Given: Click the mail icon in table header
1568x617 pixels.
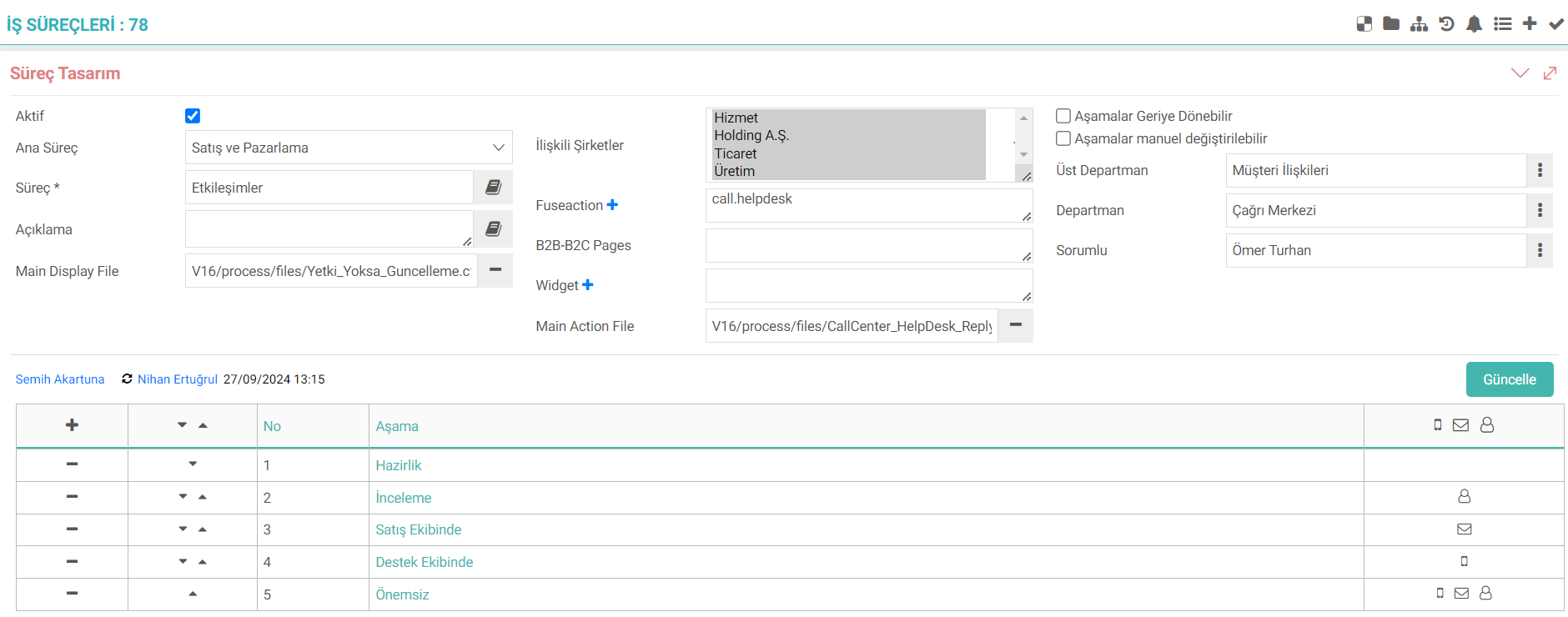Looking at the screenshot, I should tap(1460, 425).
